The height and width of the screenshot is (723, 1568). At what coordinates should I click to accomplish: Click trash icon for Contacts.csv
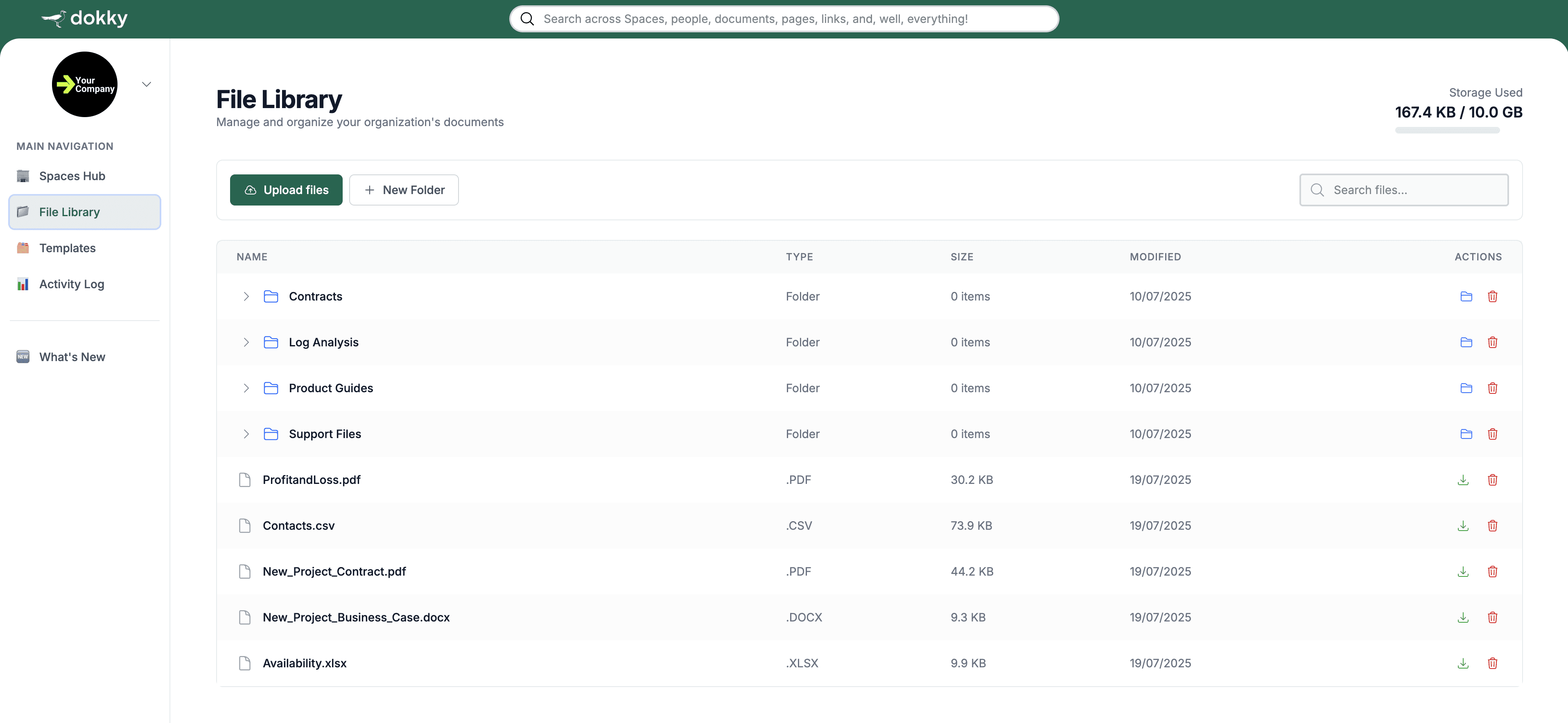coord(1492,526)
